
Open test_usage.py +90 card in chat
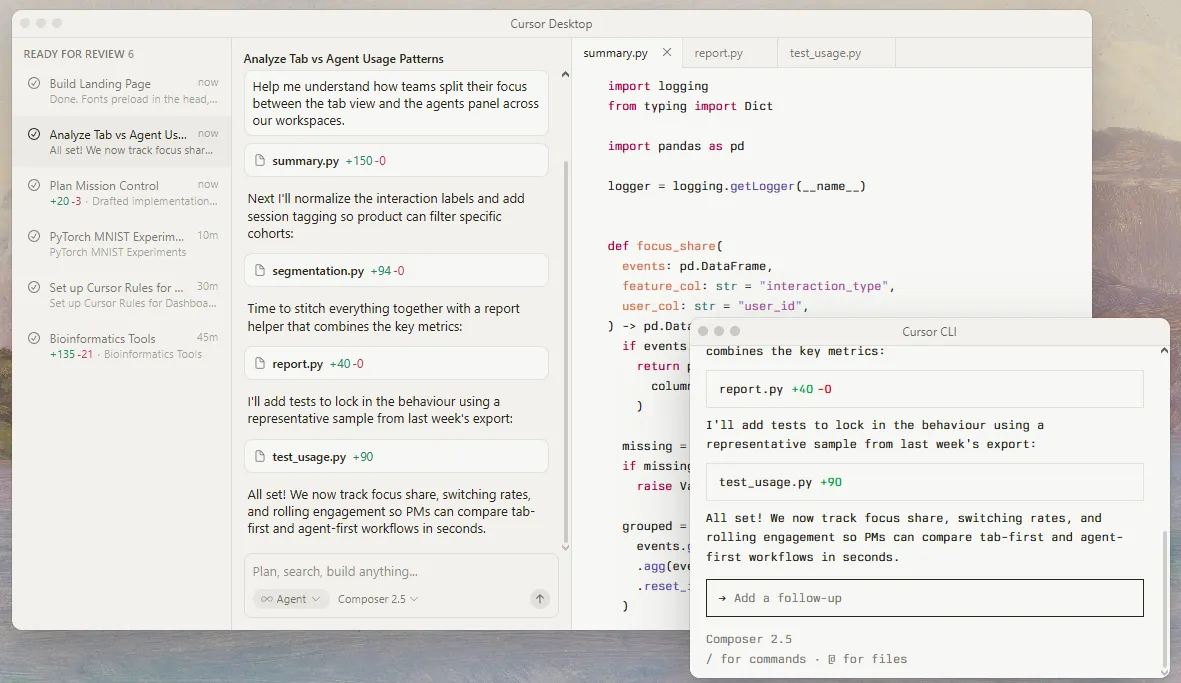396,456
